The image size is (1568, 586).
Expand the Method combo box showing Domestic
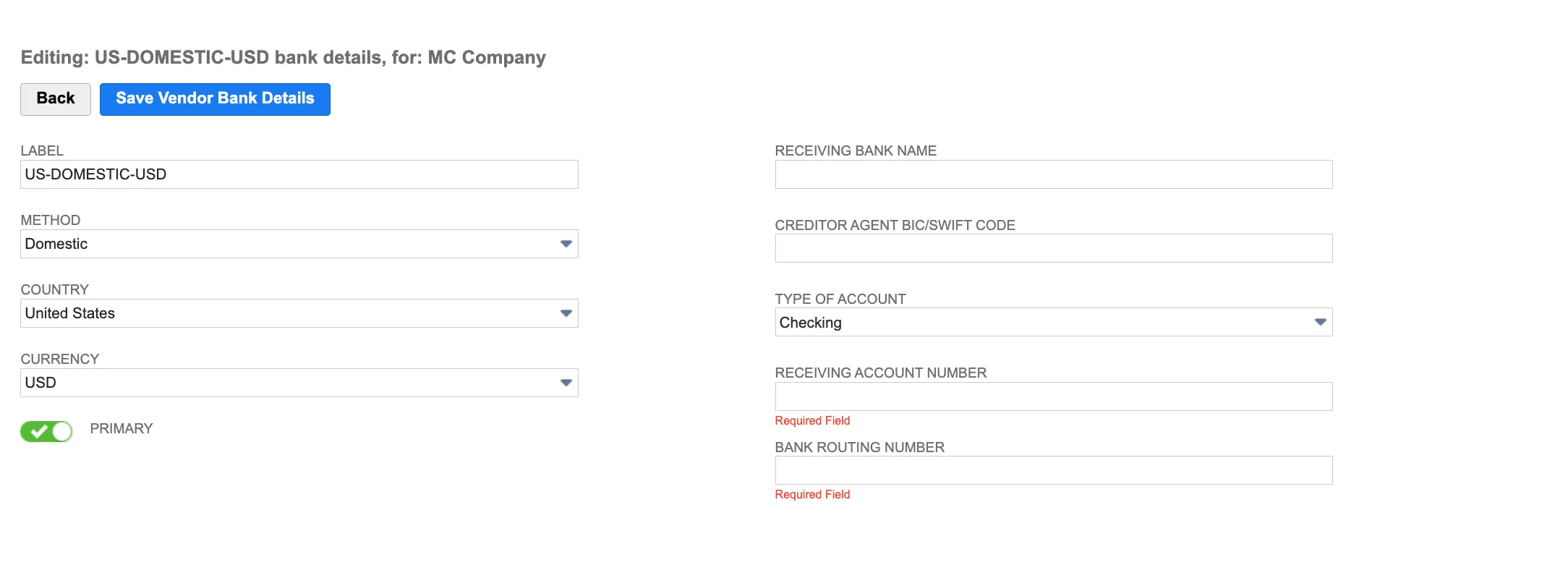[x=299, y=244]
